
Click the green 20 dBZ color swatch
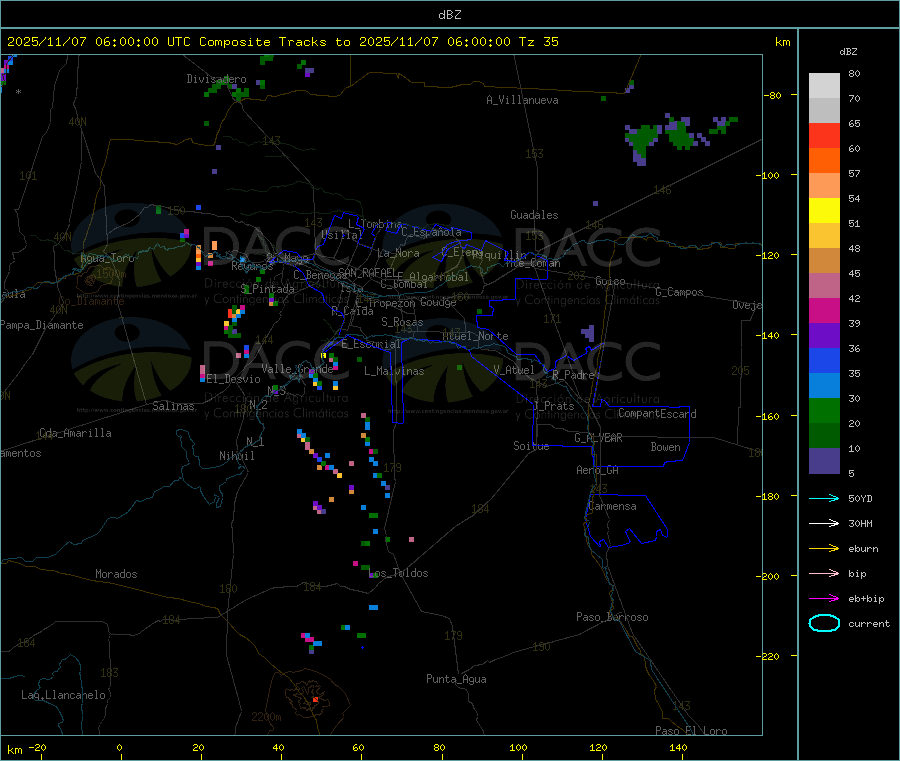pyautogui.click(x=824, y=410)
